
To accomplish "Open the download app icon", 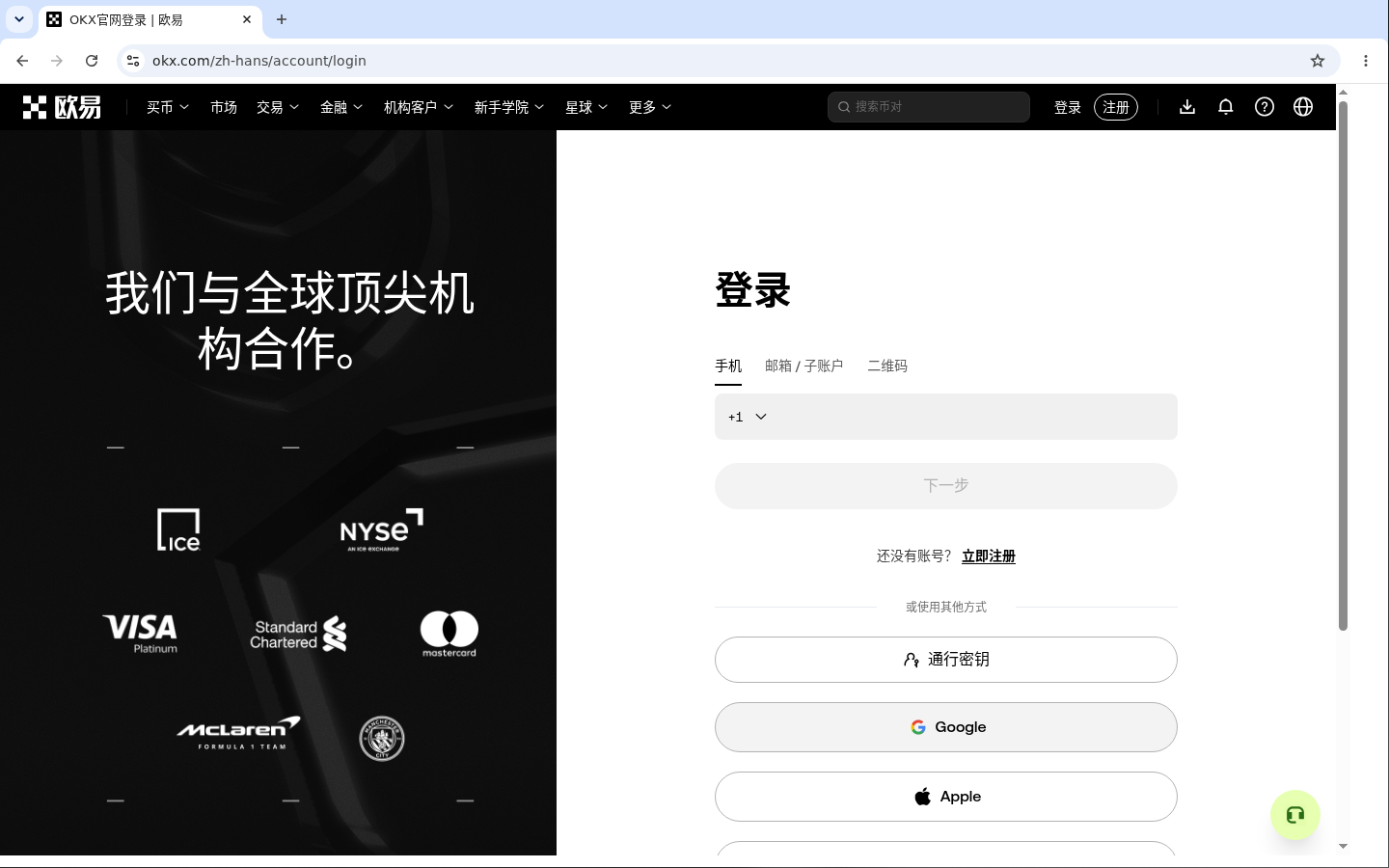I will pos(1187,107).
